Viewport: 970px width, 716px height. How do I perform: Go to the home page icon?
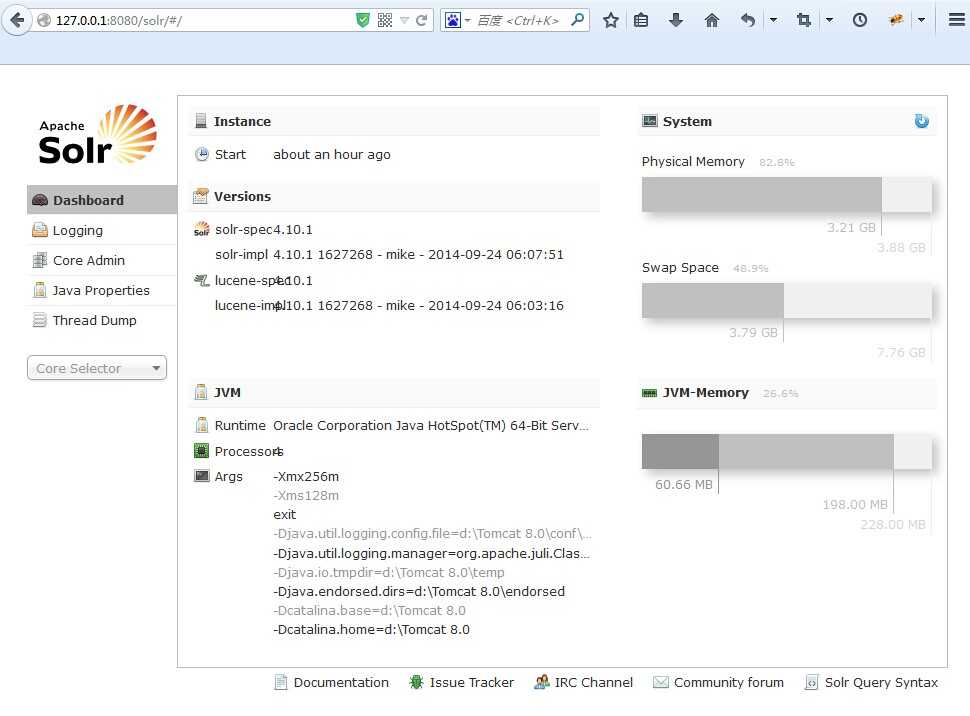tap(712, 20)
